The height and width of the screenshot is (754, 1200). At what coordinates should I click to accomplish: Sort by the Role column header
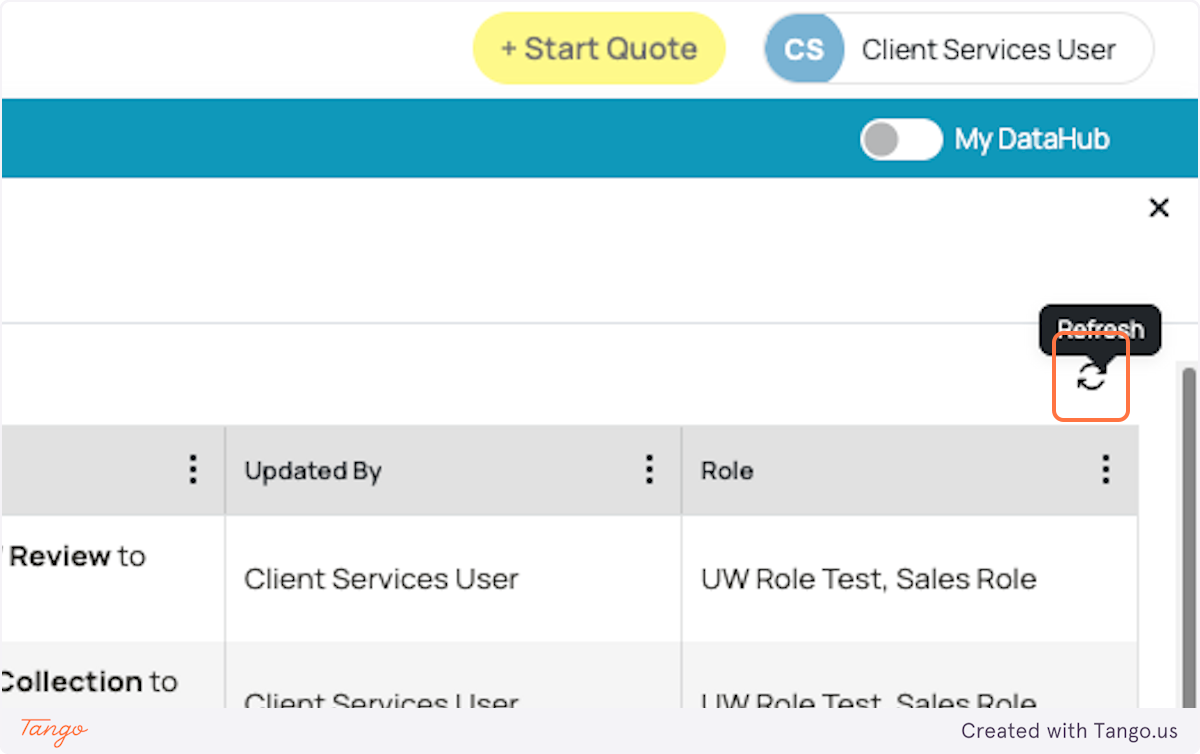(727, 471)
